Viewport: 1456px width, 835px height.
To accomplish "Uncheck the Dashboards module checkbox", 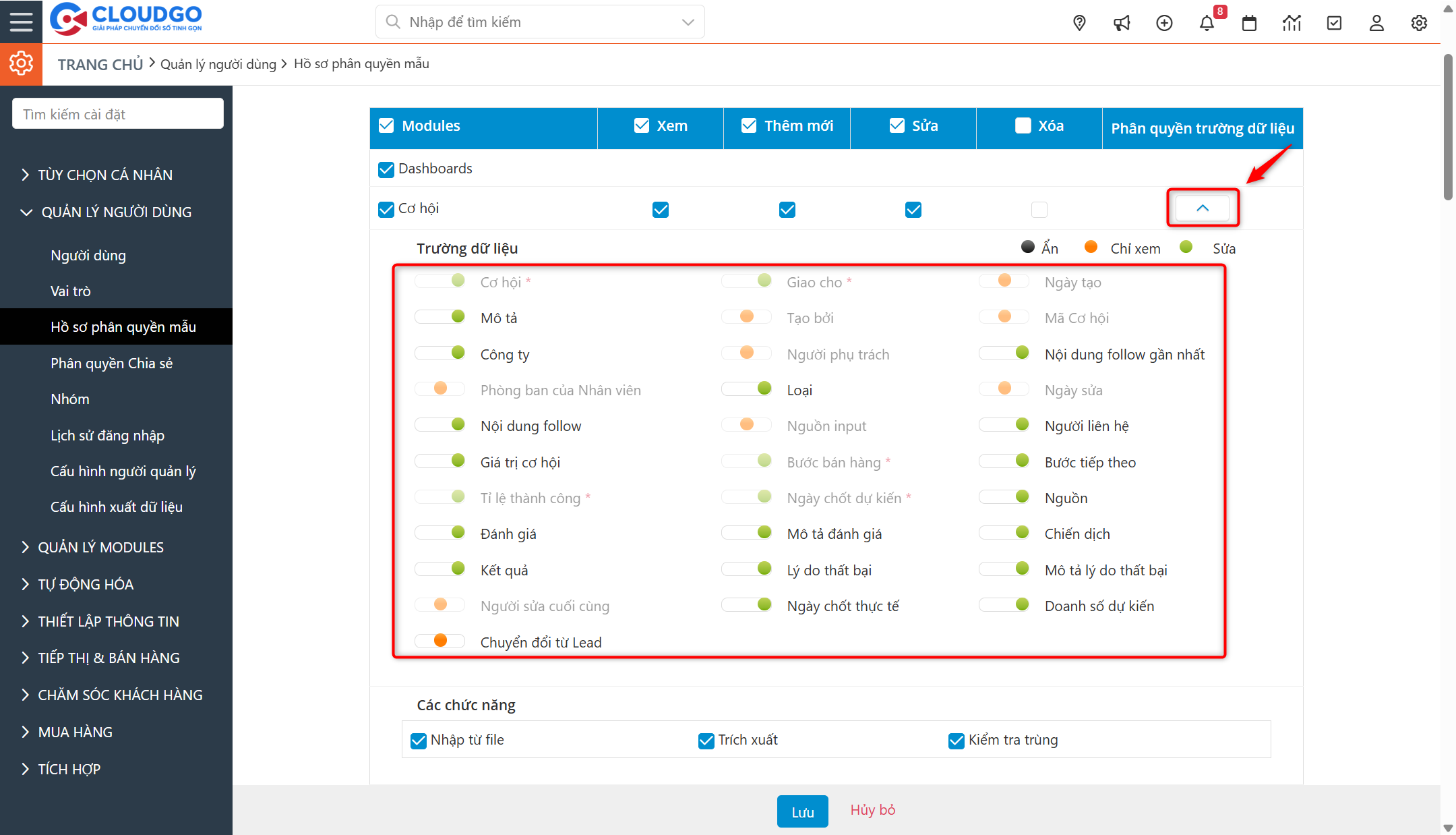I will point(386,169).
